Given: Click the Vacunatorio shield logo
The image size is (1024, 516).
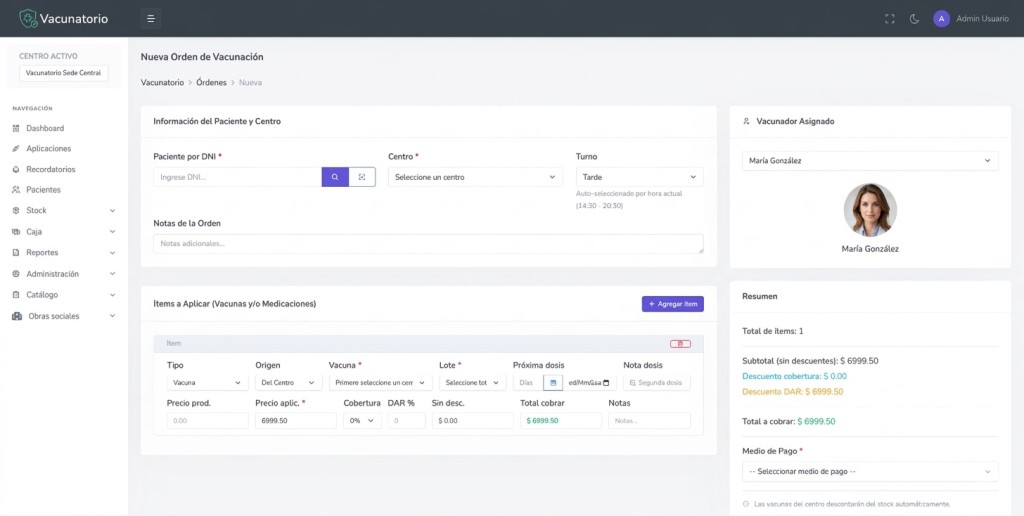Looking at the screenshot, I should point(28,18).
